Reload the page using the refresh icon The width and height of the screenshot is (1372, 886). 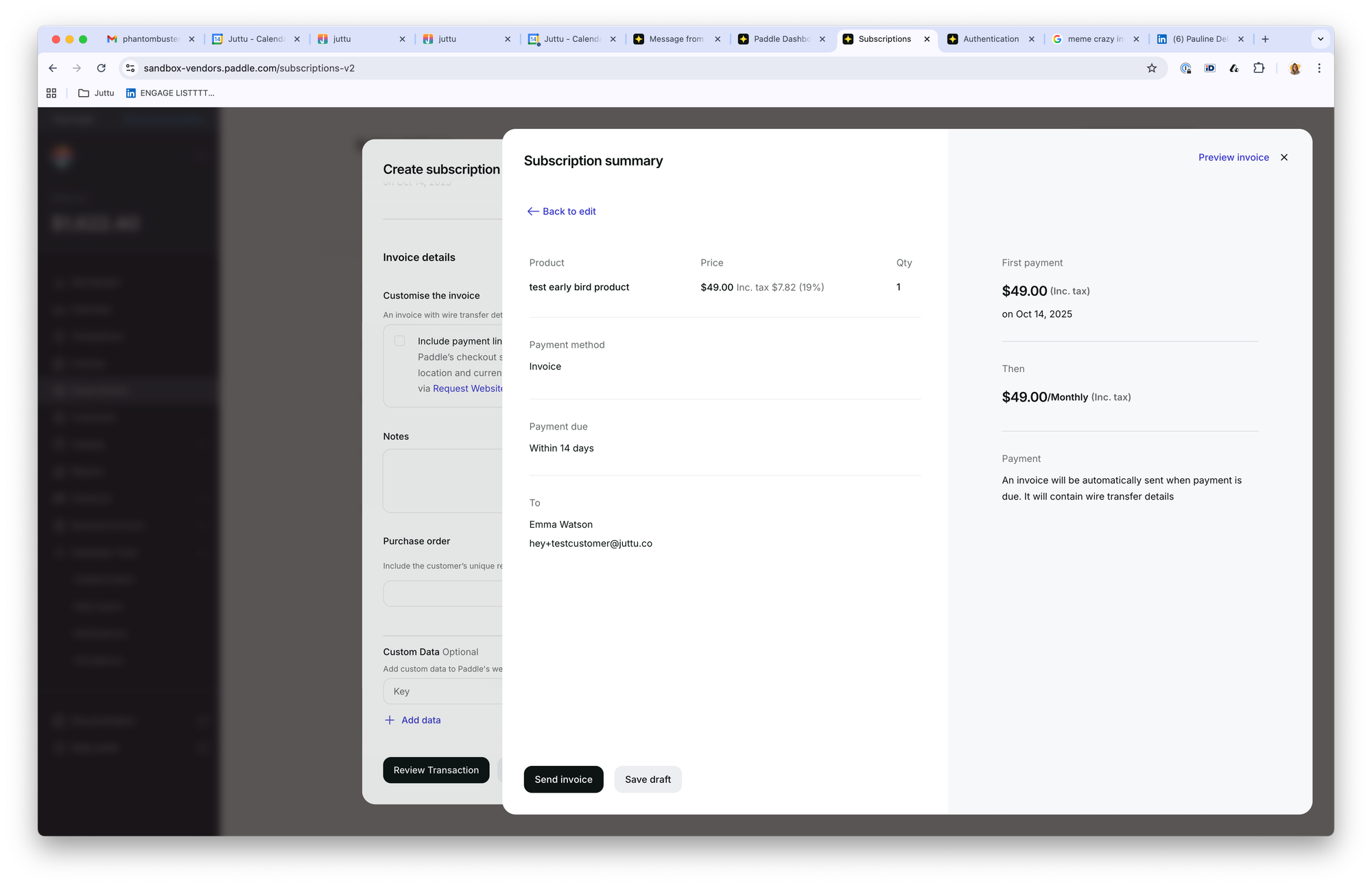point(102,68)
